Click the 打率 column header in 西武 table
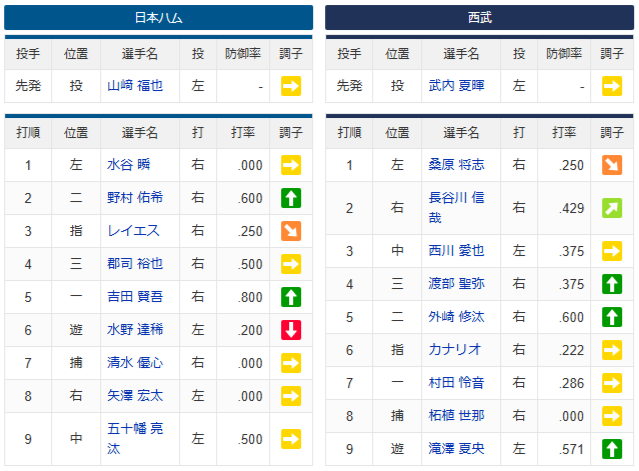Viewport: 639px width, 471px height. (x=564, y=132)
